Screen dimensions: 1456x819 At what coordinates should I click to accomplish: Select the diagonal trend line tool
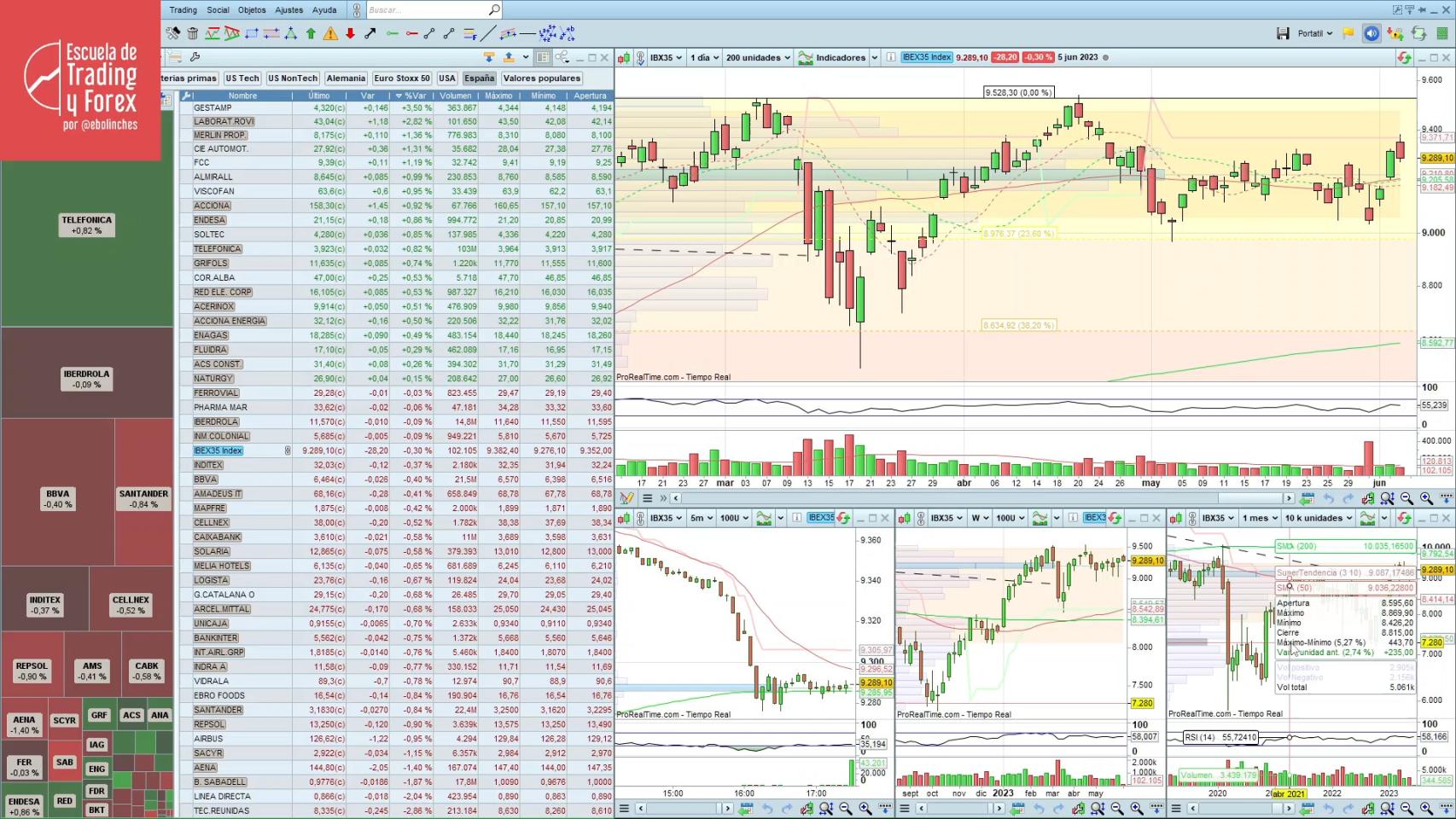[488, 33]
